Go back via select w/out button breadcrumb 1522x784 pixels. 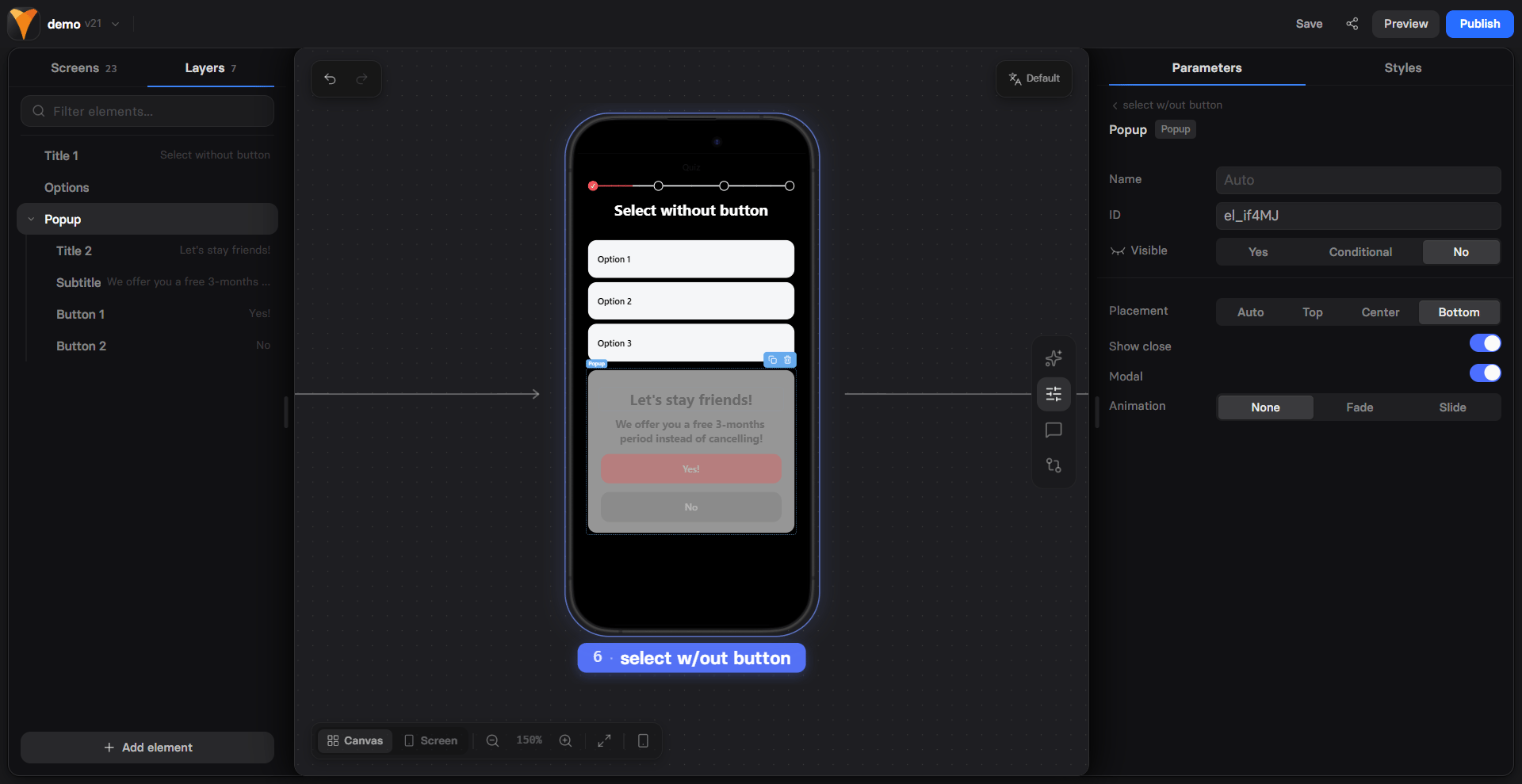(1167, 105)
